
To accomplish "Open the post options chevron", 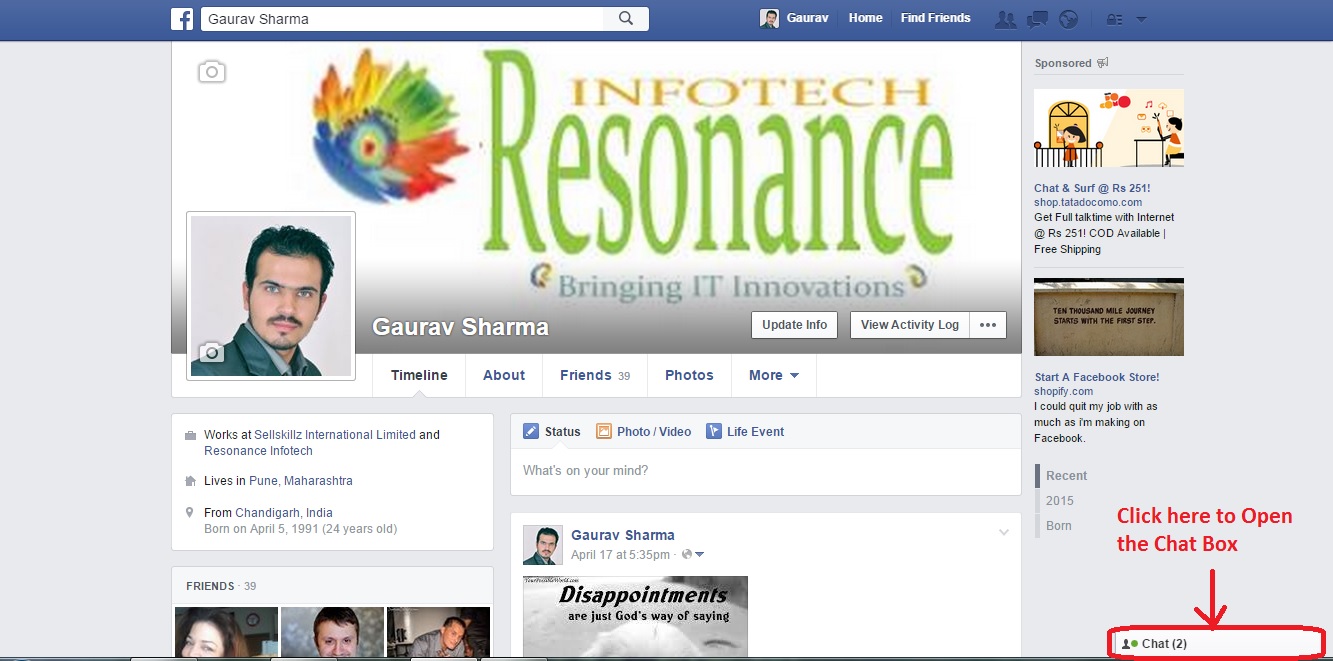I will pos(1004,533).
